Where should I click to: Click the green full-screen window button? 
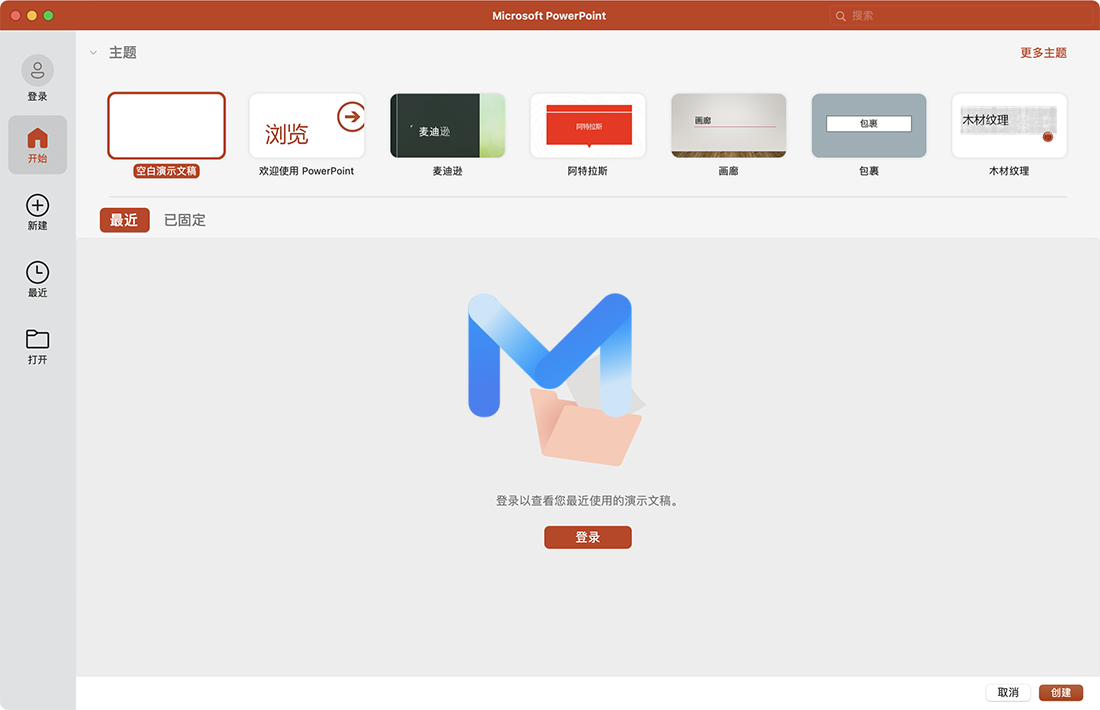[48, 15]
